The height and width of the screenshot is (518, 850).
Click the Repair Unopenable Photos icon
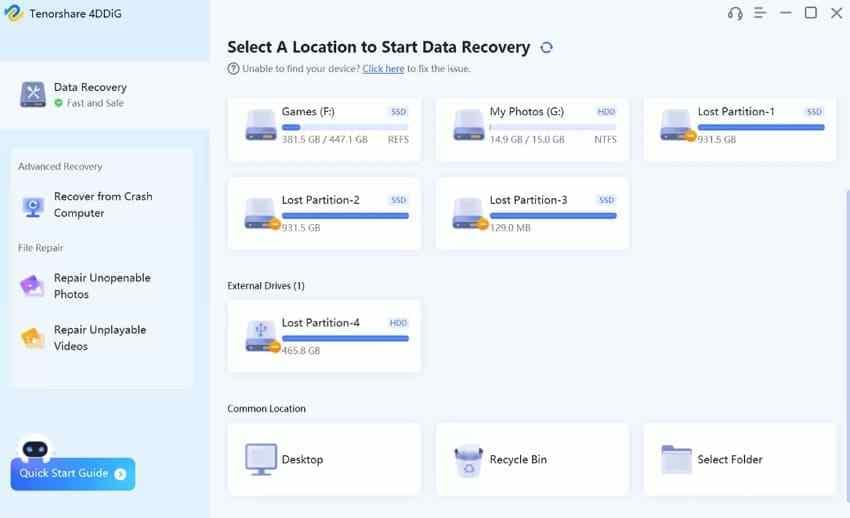tap(32, 286)
